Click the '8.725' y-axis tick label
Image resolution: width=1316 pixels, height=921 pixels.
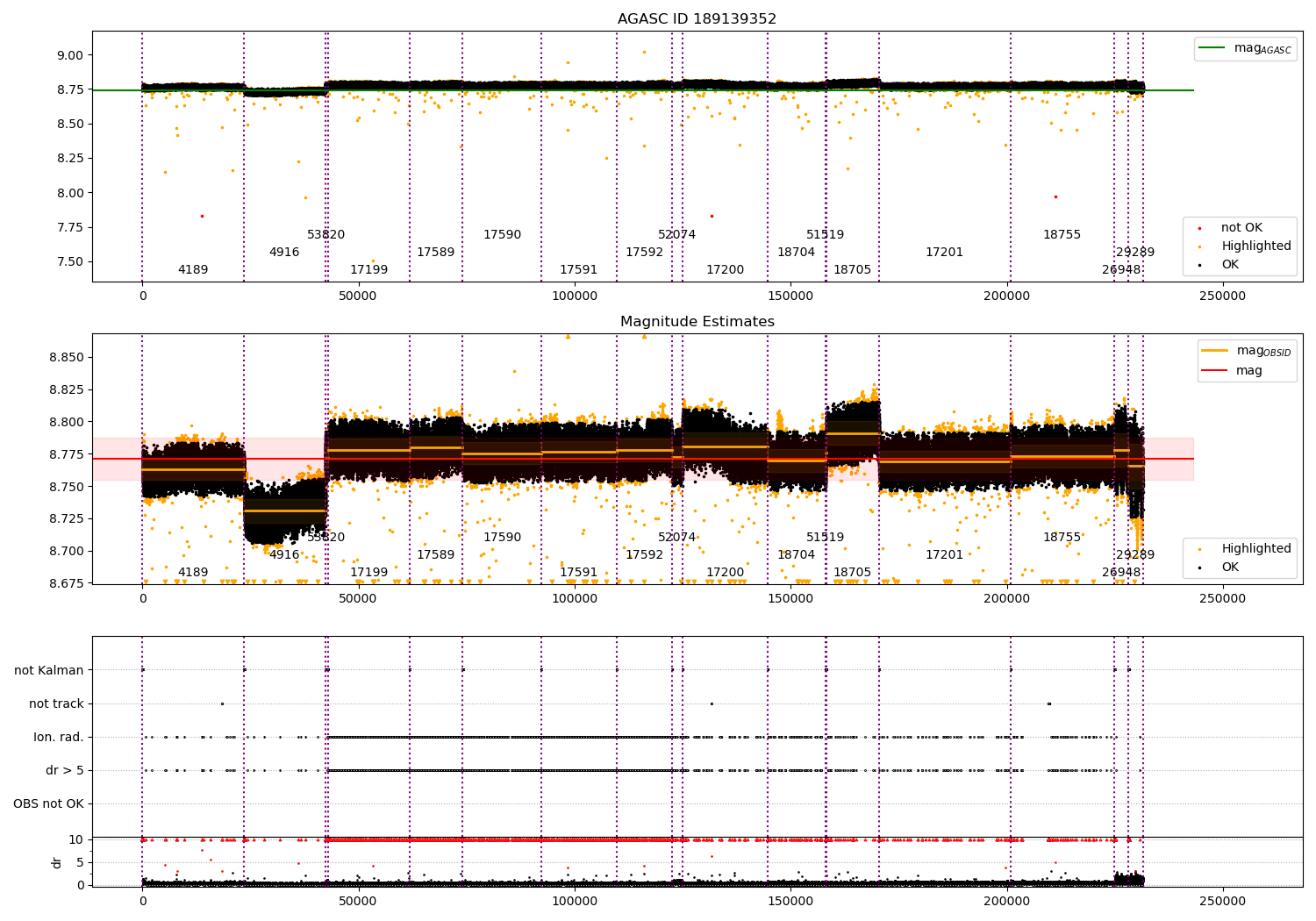tap(67, 519)
